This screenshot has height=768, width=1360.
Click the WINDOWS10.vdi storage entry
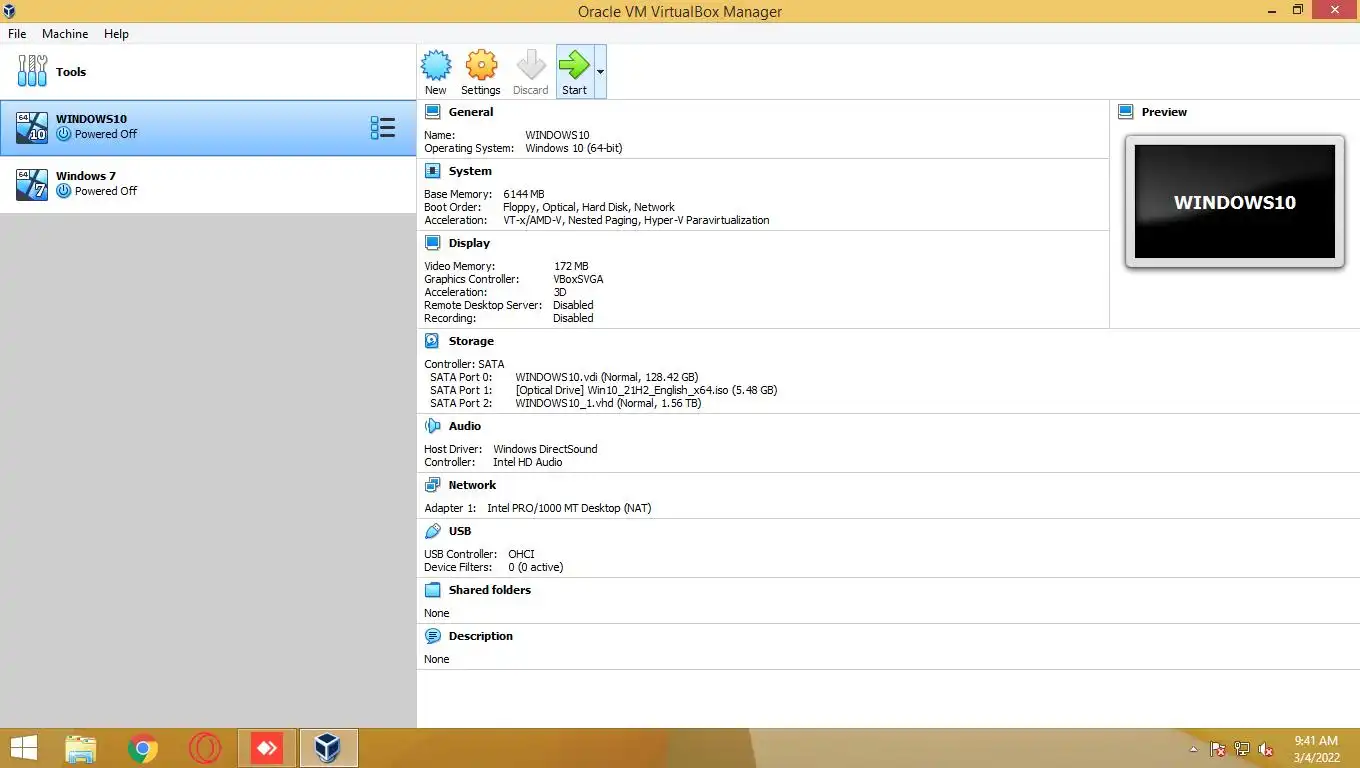607,377
